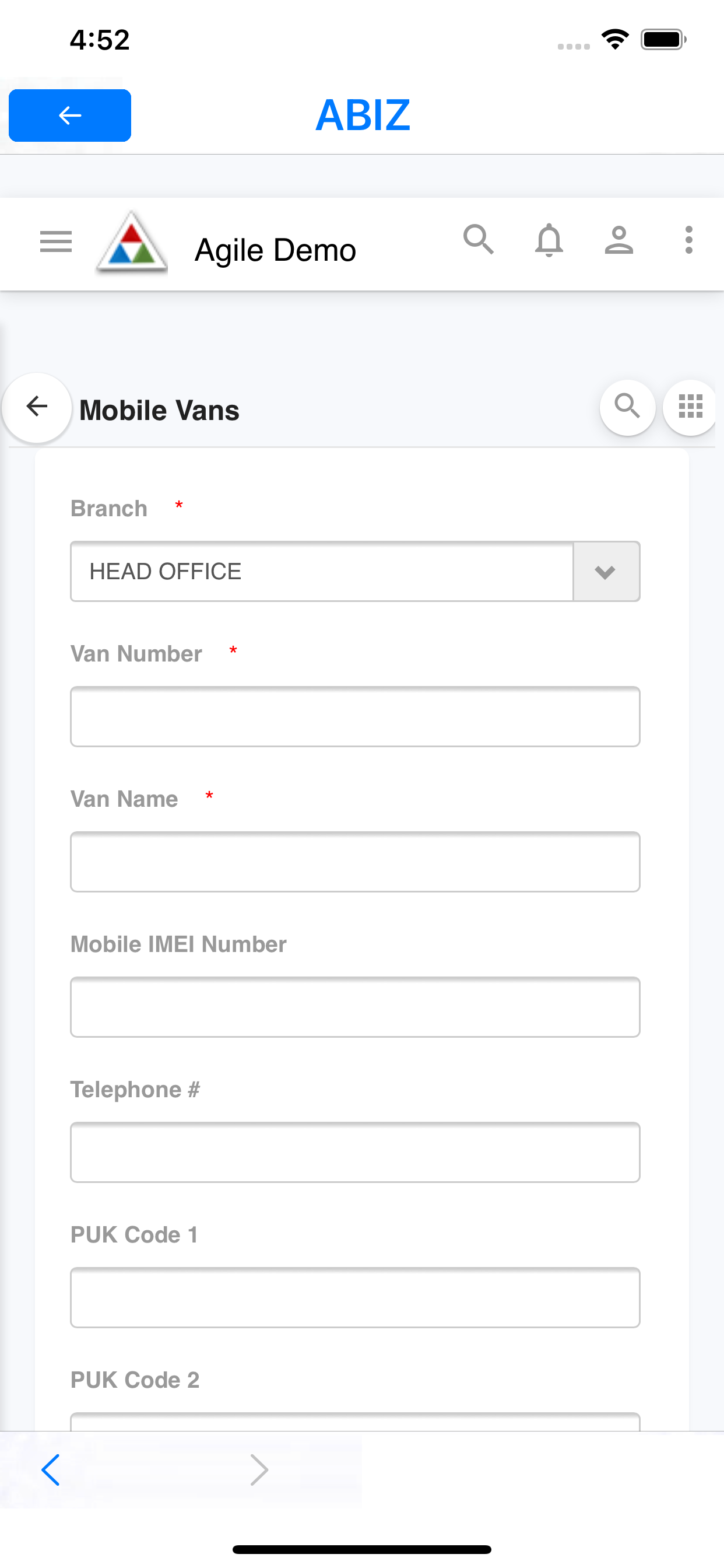Image resolution: width=724 pixels, height=1568 pixels.
Task: View notifications via the bell icon
Action: click(x=549, y=240)
